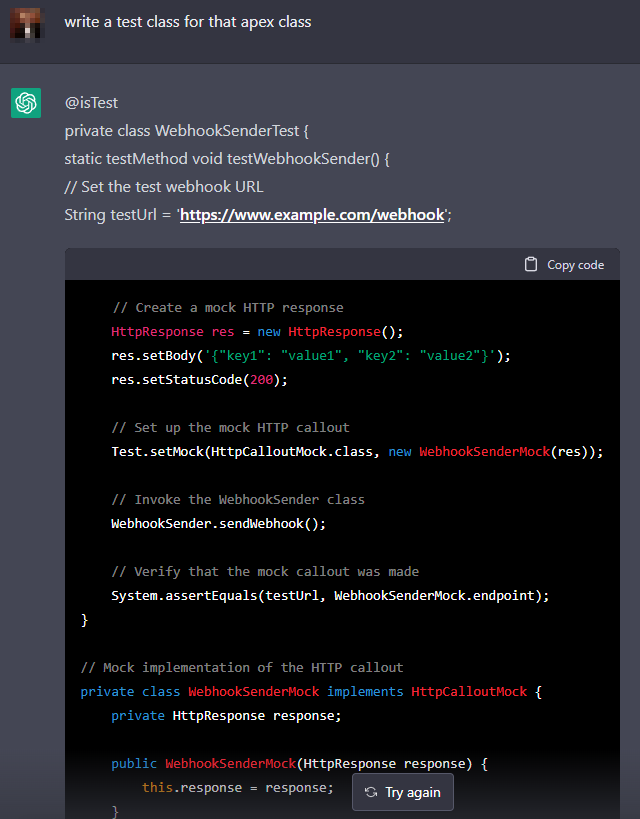Click the "@isTest" annotation text
Viewport: 640px width, 819px height.
click(91, 103)
